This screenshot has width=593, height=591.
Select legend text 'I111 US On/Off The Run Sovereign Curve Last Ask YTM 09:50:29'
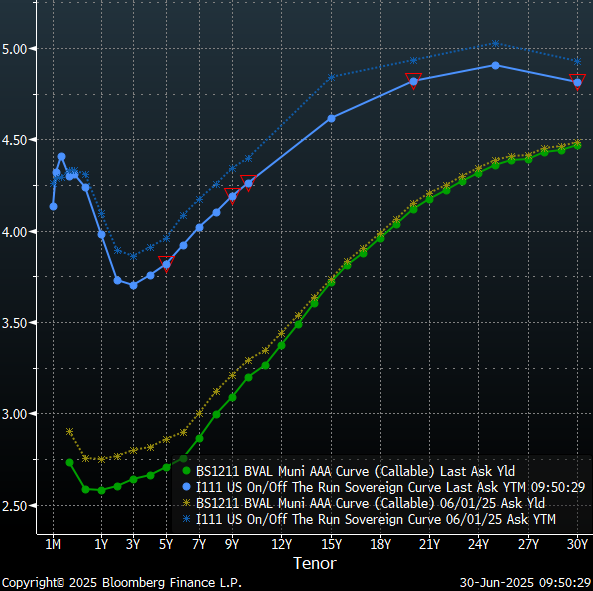coord(391,487)
